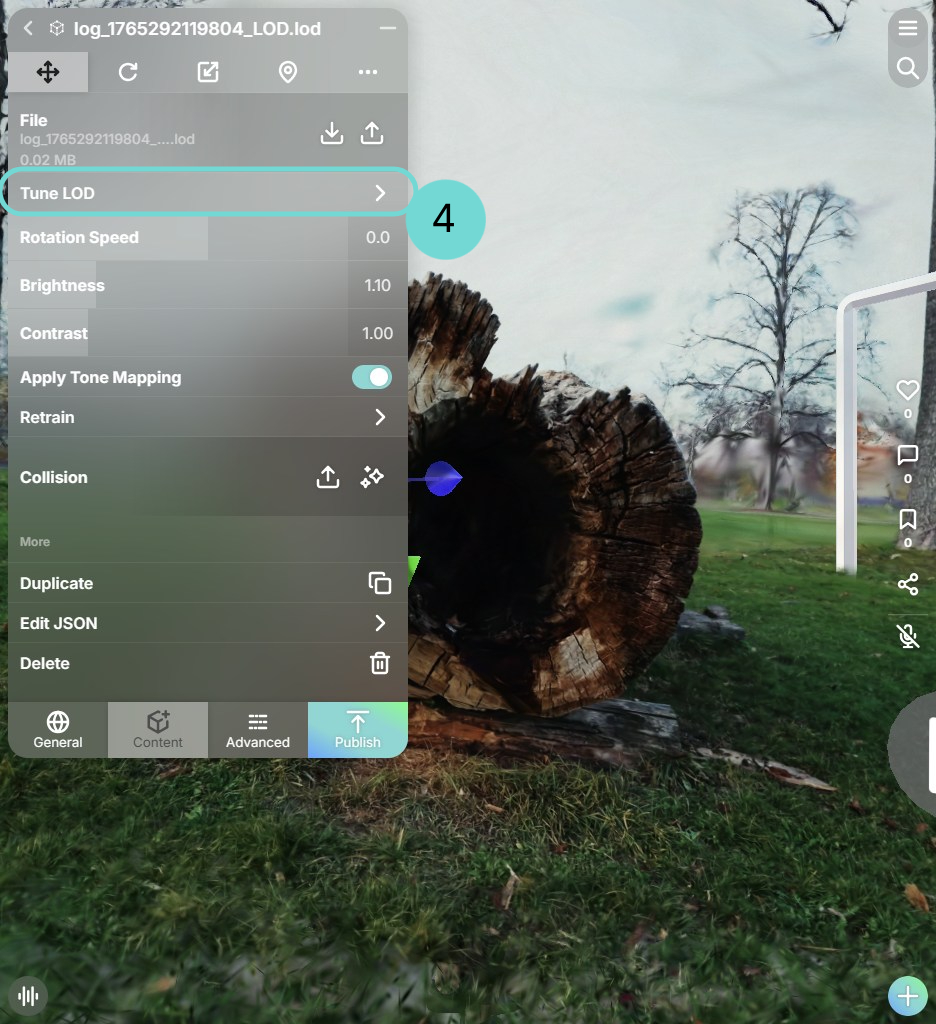
Task: Click the Rotation Speed value field
Action: (x=377, y=237)
